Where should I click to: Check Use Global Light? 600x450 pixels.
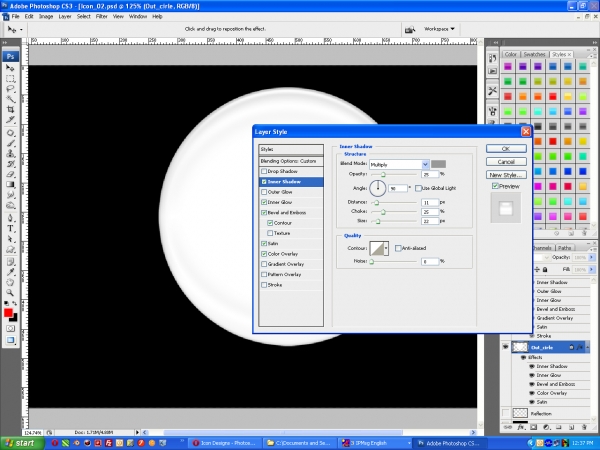tap(418, 188)
